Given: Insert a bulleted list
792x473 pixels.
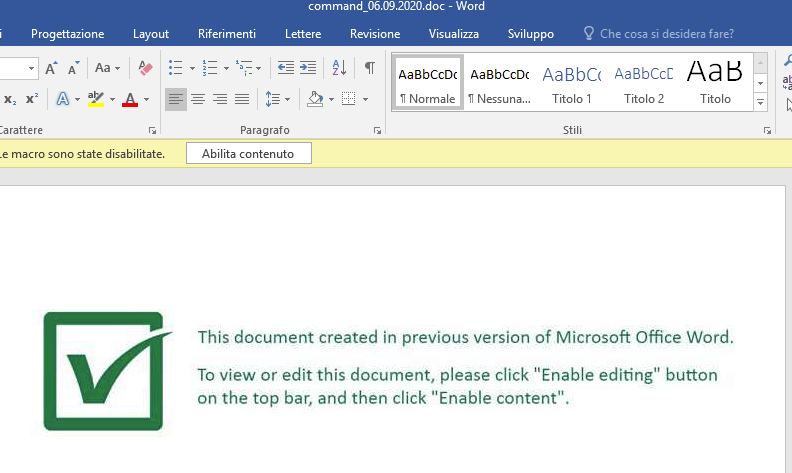Looking at the screenshot, I should 176,68.
